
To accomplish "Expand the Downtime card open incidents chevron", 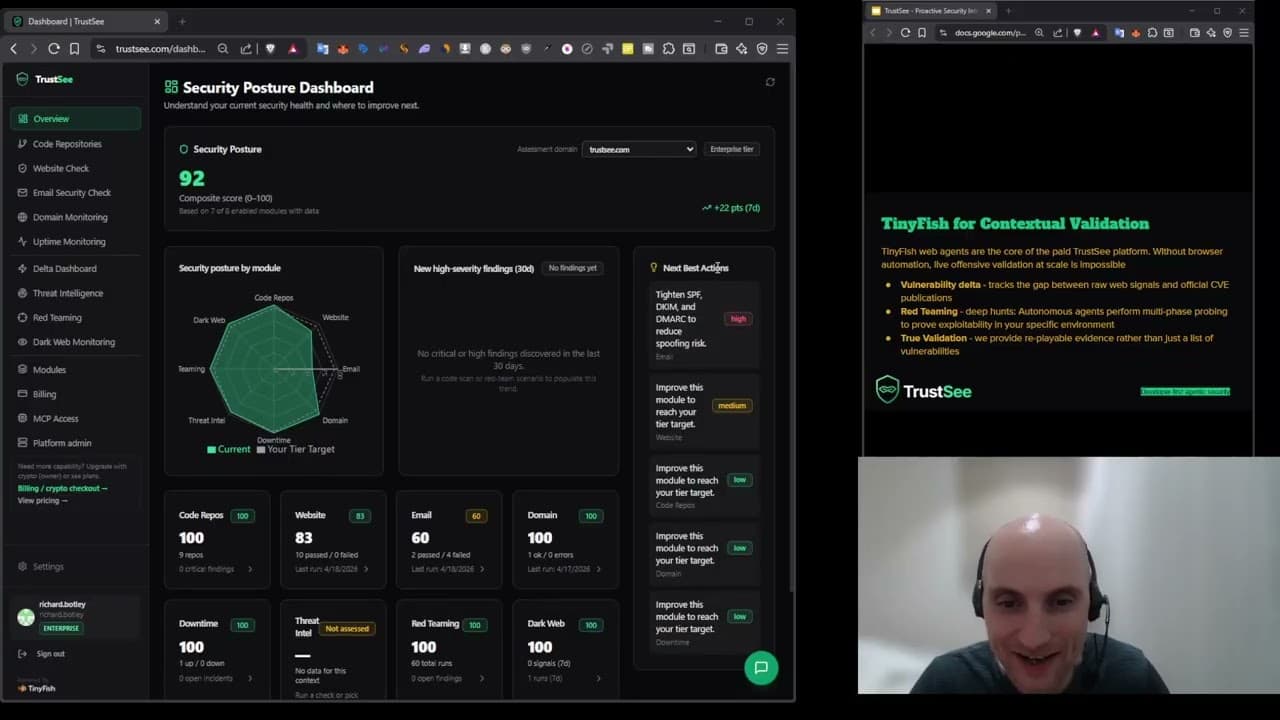I will (250, 678).
